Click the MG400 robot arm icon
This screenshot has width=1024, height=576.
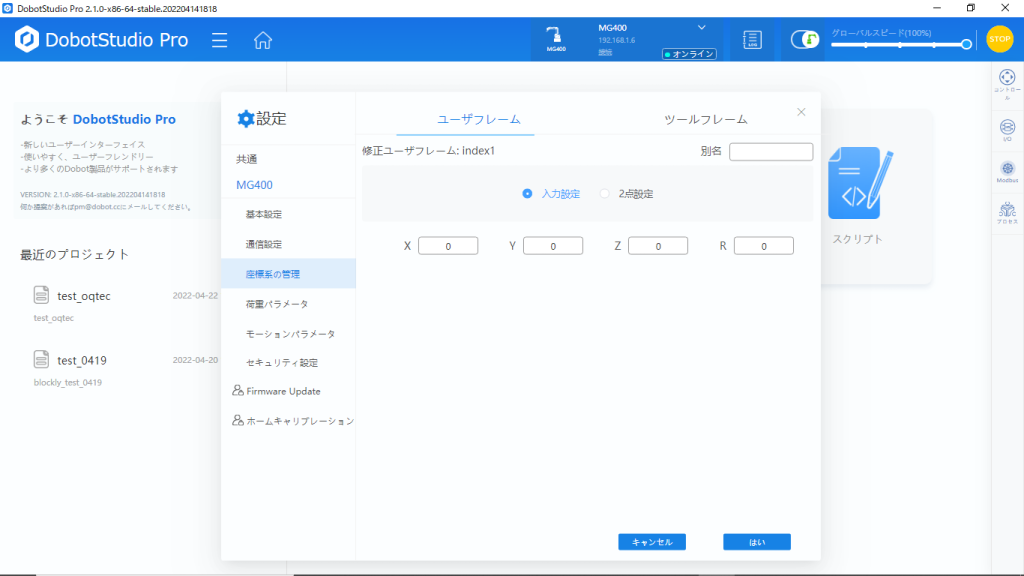(x=555, y=39)
